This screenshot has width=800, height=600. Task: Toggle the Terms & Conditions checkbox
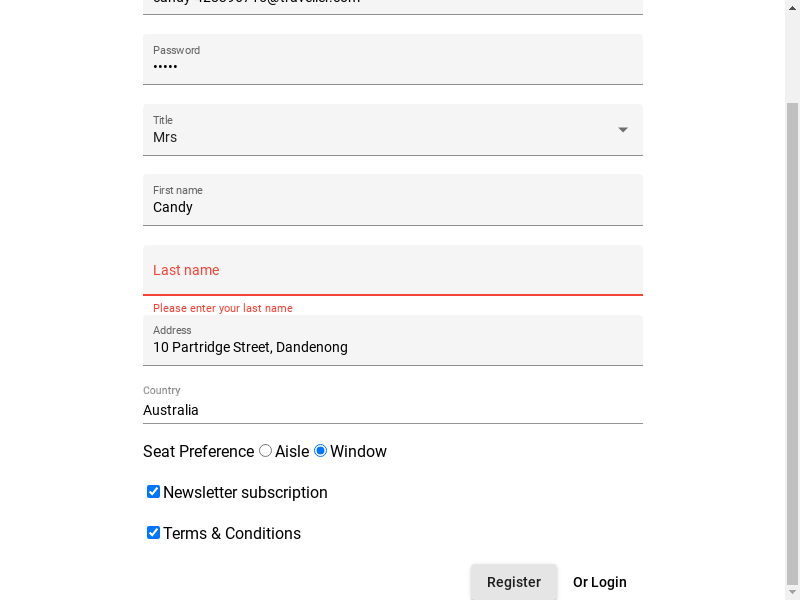[x=153, y=532]
